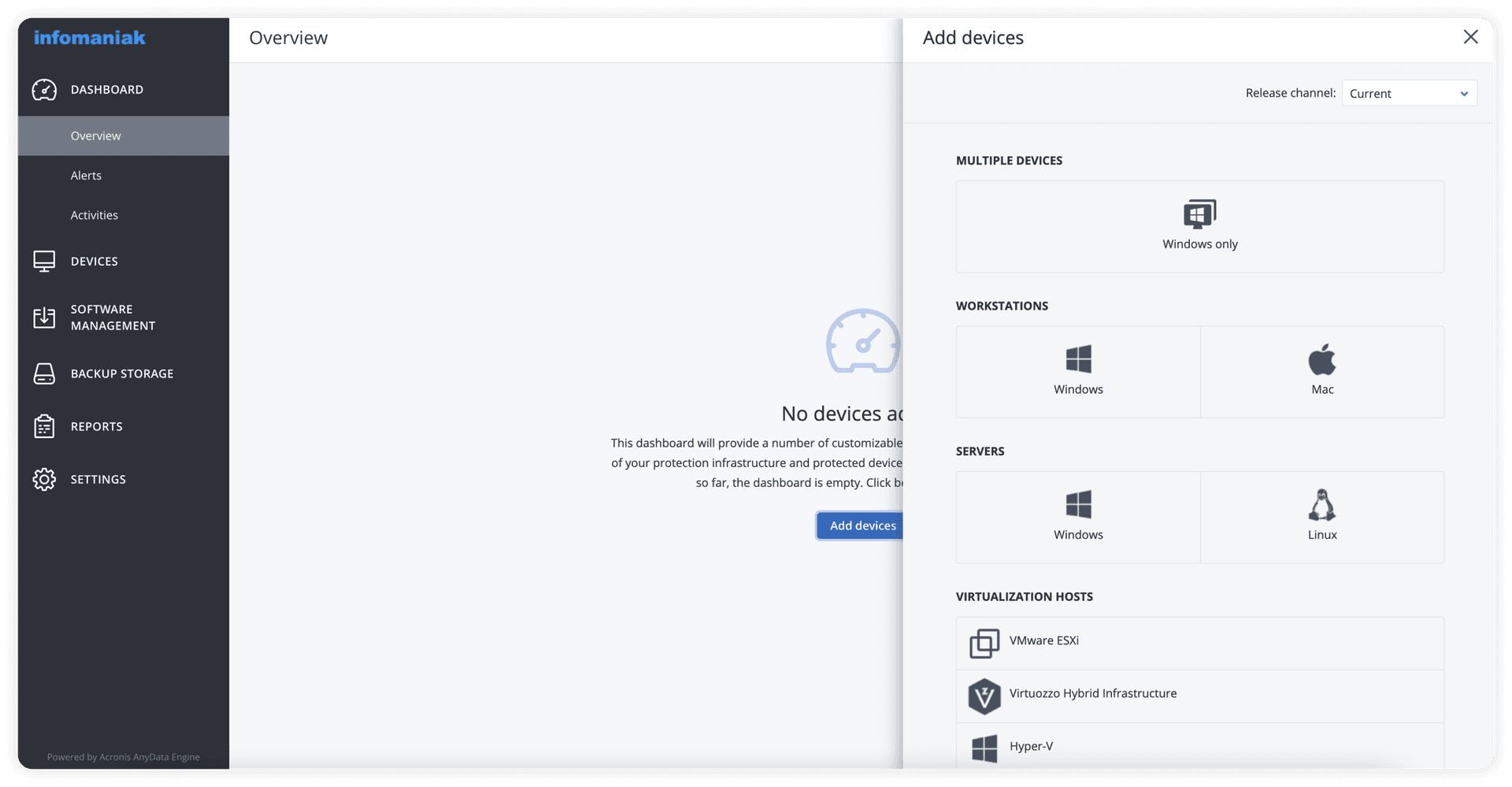Click Powered by Acronis AnyData Engine text
The width and height of the screenshot is (1512, 787).
(124, 757)
